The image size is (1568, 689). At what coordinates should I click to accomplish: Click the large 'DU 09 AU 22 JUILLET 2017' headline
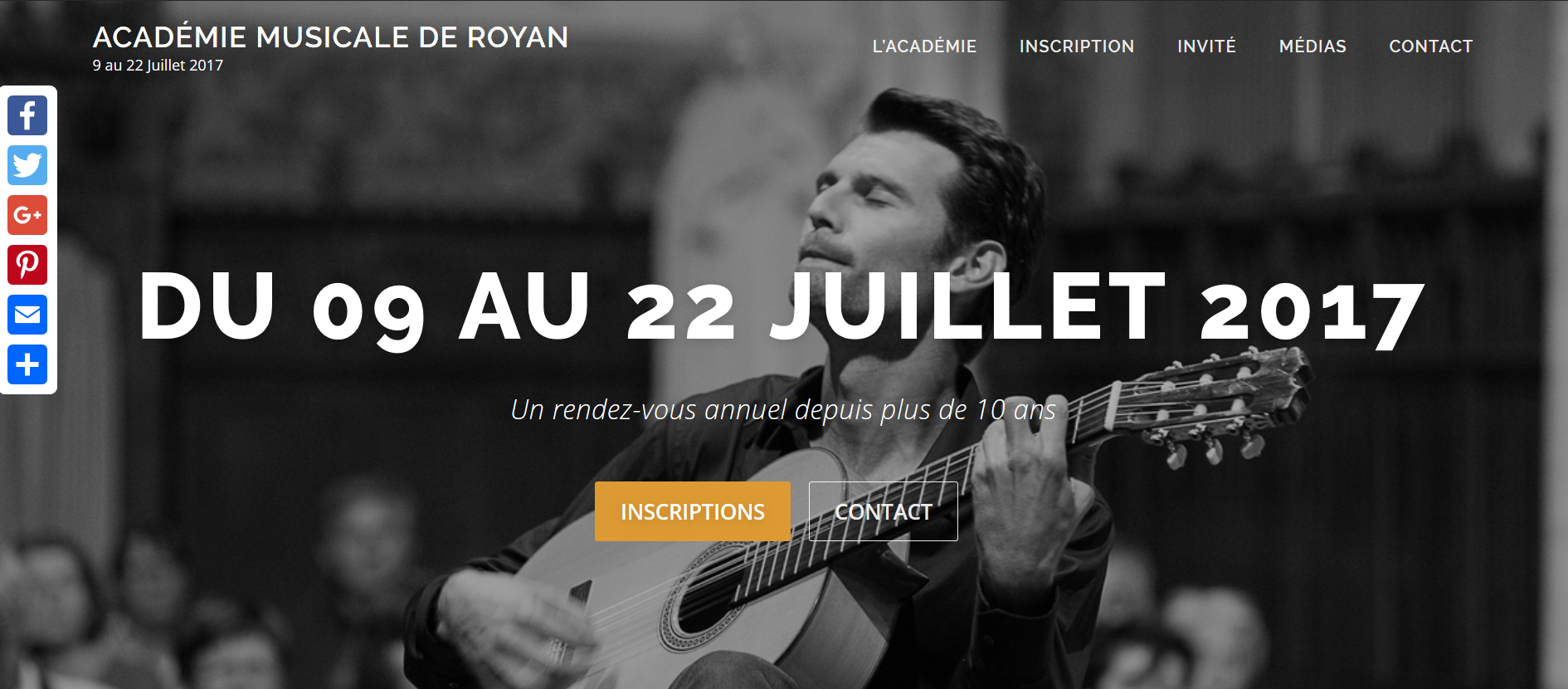[x=782, y=307]
